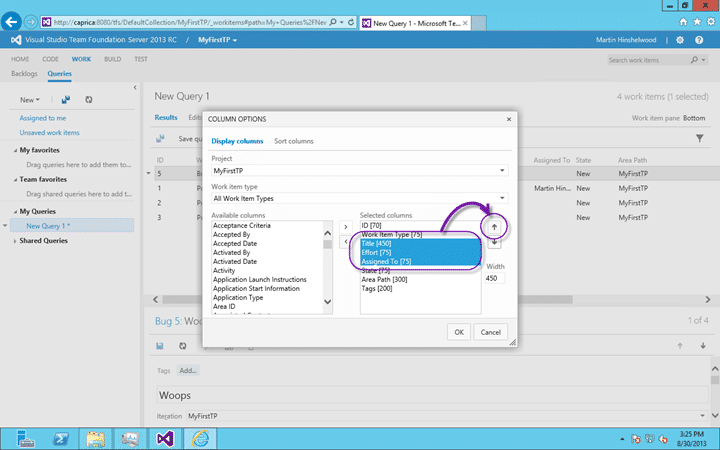Viewport: 720px width, 450px height.
Task: Open TFS settings gear beside Martin Hinshelwood
Action: click(x=680, y=40)
